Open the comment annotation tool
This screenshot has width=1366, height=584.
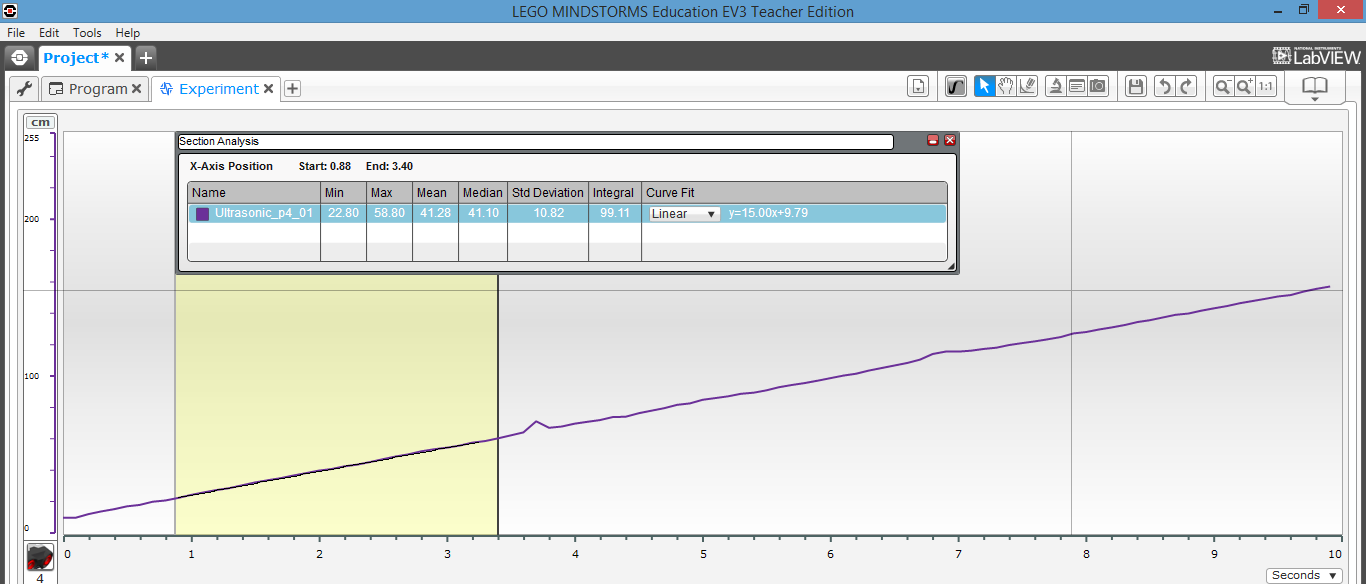(1077, 87)
